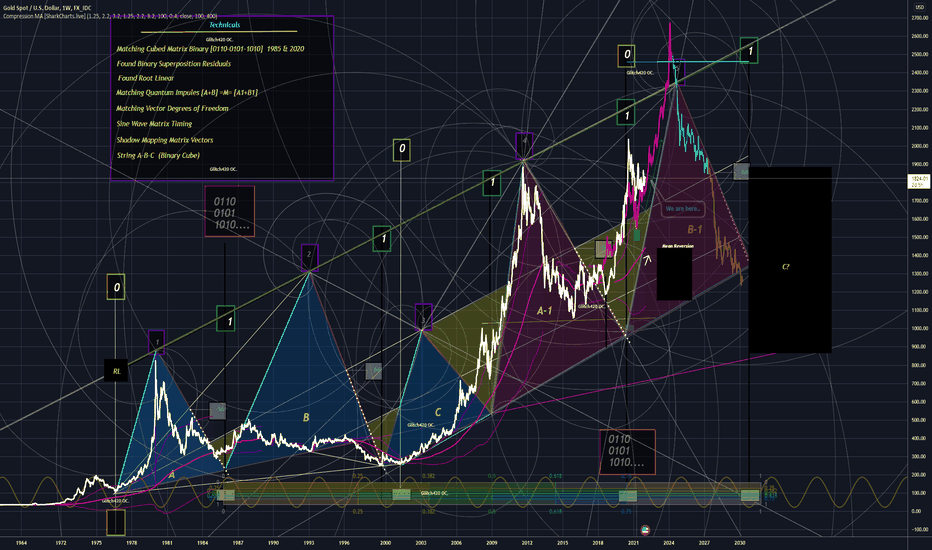Click the 1964 date on time axis
This screenshot has height=550, width=932.
21,543
